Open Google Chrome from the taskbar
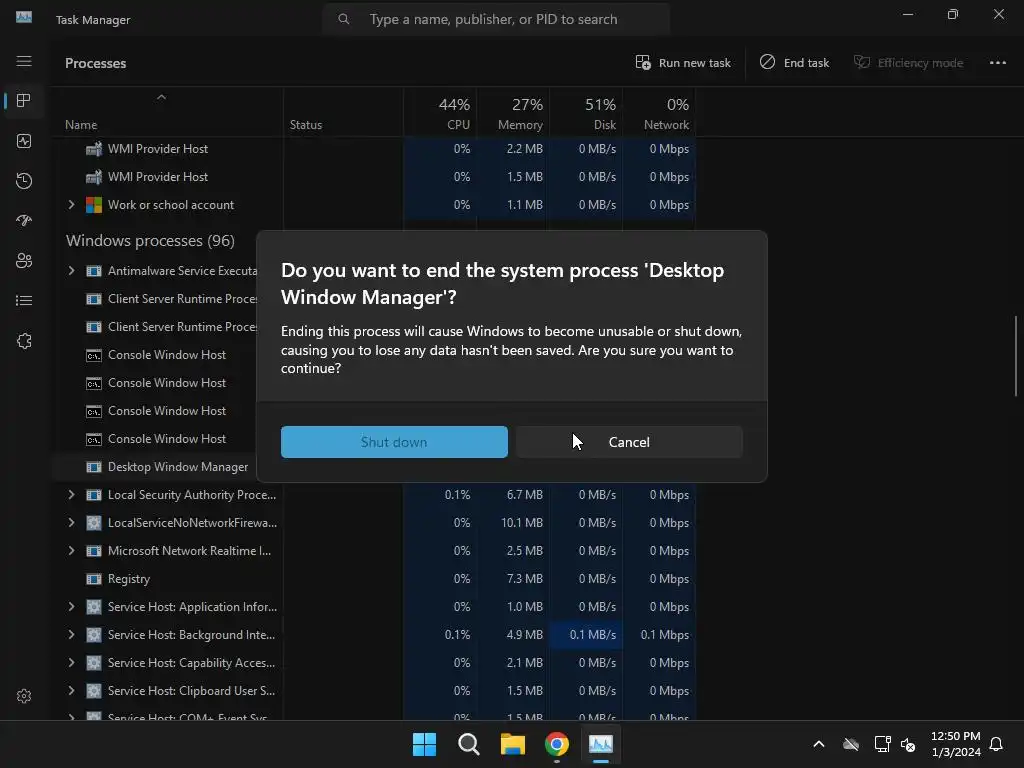The height and width of the screenshot is (768, 1024). click(x=557, y=744)
